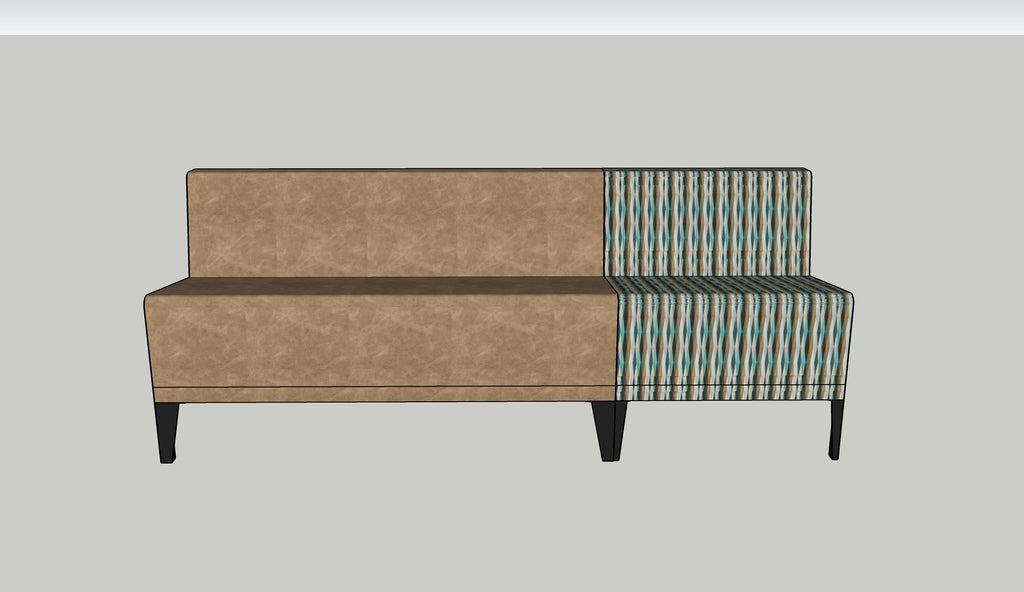This screenshot has height=592, width=1024.
Task: Click the seam between tan and patterned backrests
Action: tap(603, 222)
